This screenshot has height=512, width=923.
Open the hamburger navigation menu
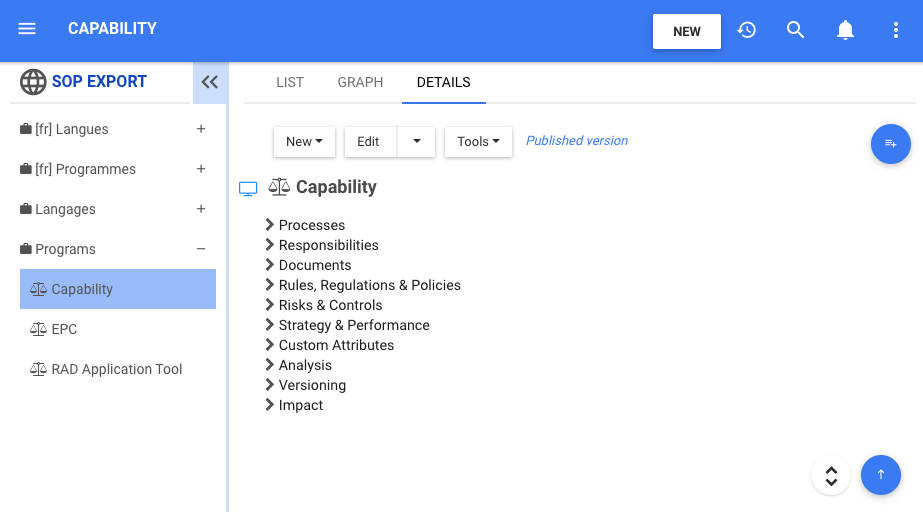27,29
